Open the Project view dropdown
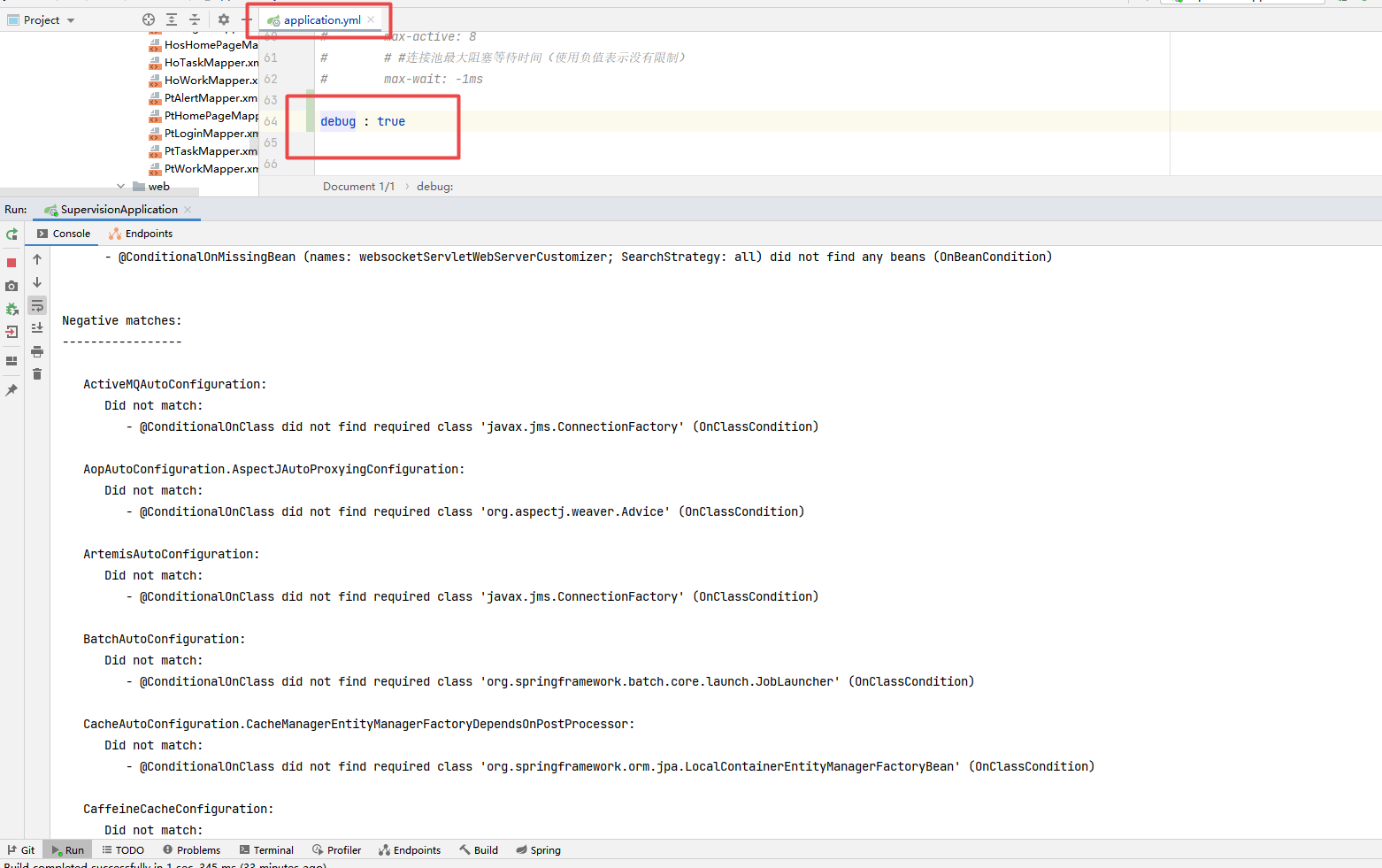The image size is (1382, 868). coord(41,19)
